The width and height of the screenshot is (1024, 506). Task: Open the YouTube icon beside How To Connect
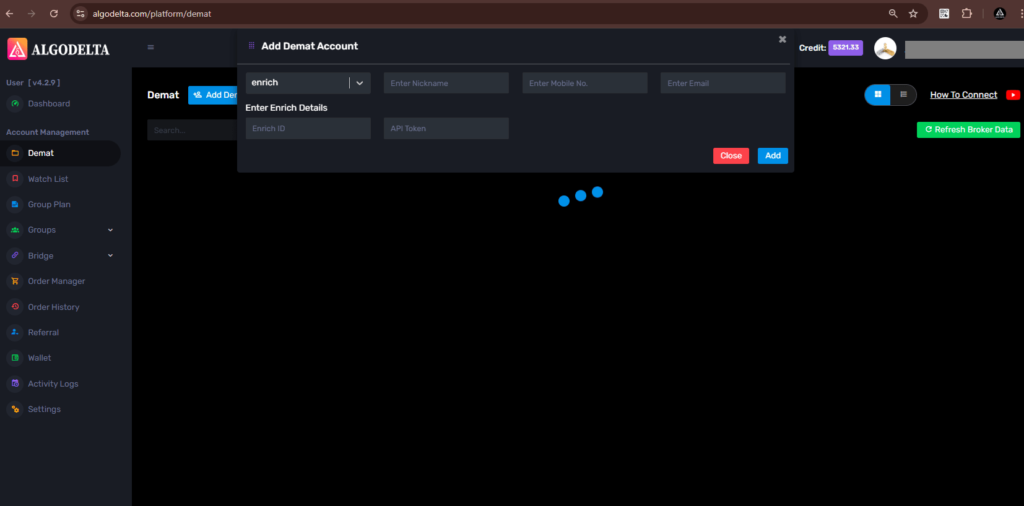[x=1013, y=95]
